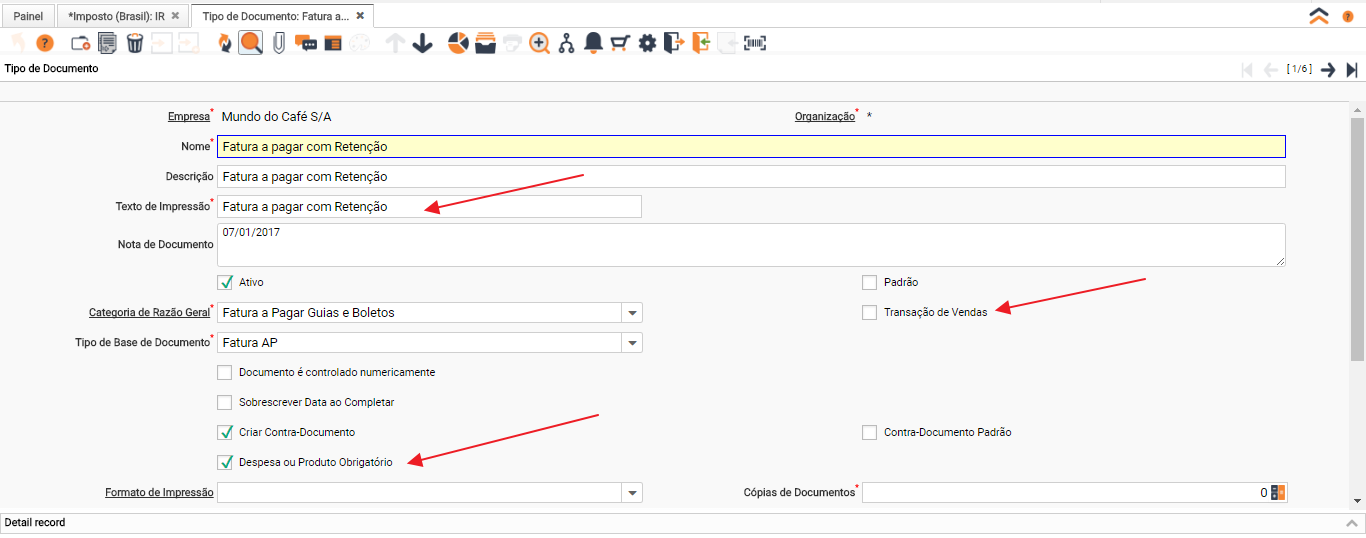This screenshot has height=538, width=1366.
Task: Collapse header with top-right double chevron
Action: tap(1319, 16)
